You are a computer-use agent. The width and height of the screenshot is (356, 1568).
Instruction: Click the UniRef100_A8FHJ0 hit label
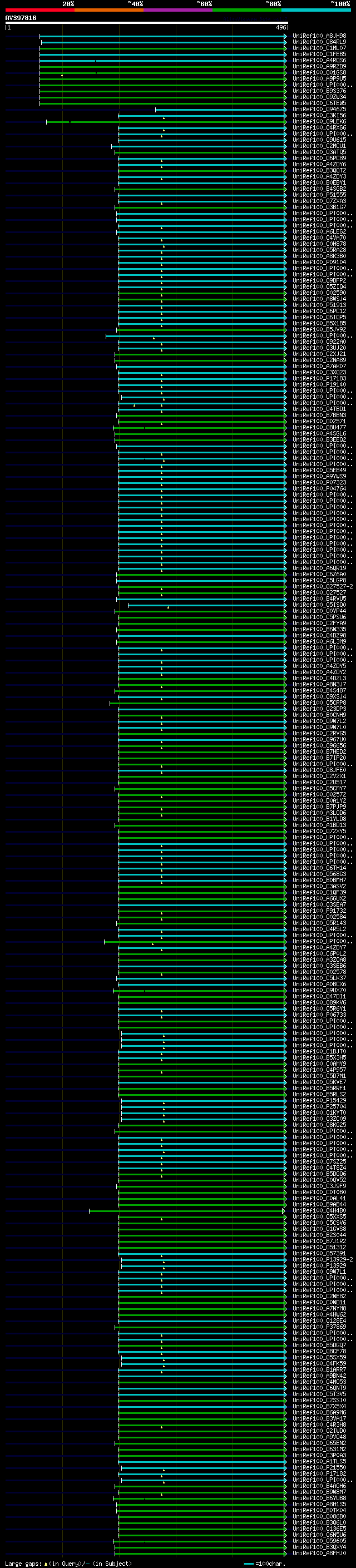tap(319, 1553)
